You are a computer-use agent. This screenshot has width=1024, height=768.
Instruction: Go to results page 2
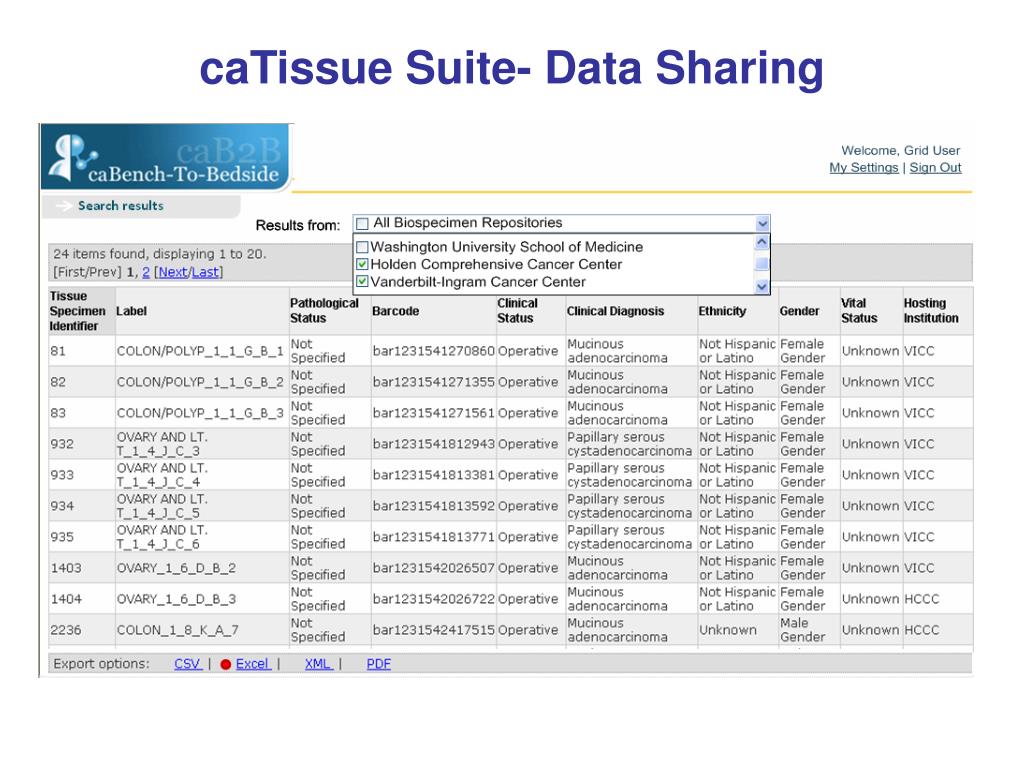[146, 272]
